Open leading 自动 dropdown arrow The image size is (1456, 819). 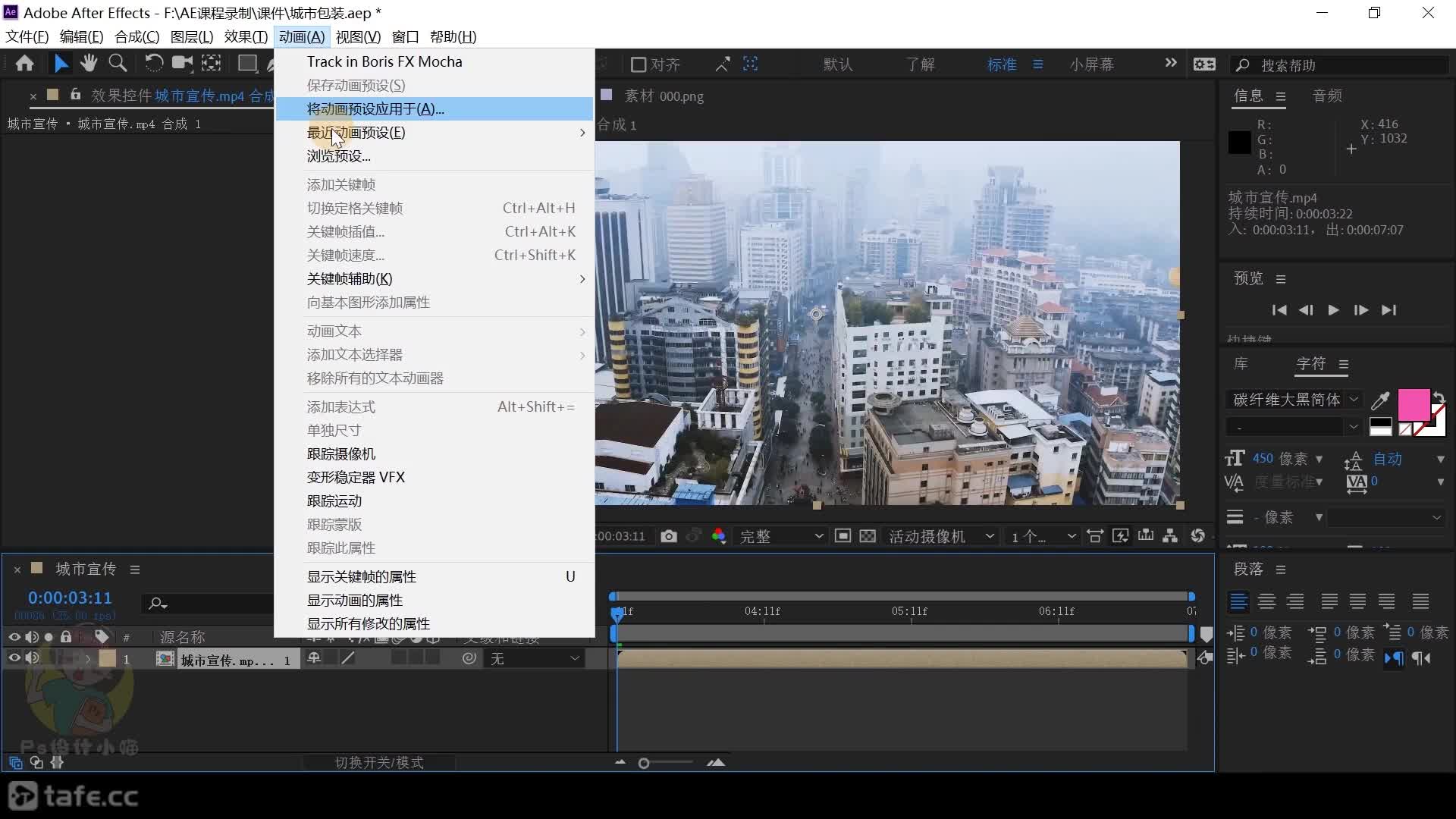click(x=1440, y=459)
